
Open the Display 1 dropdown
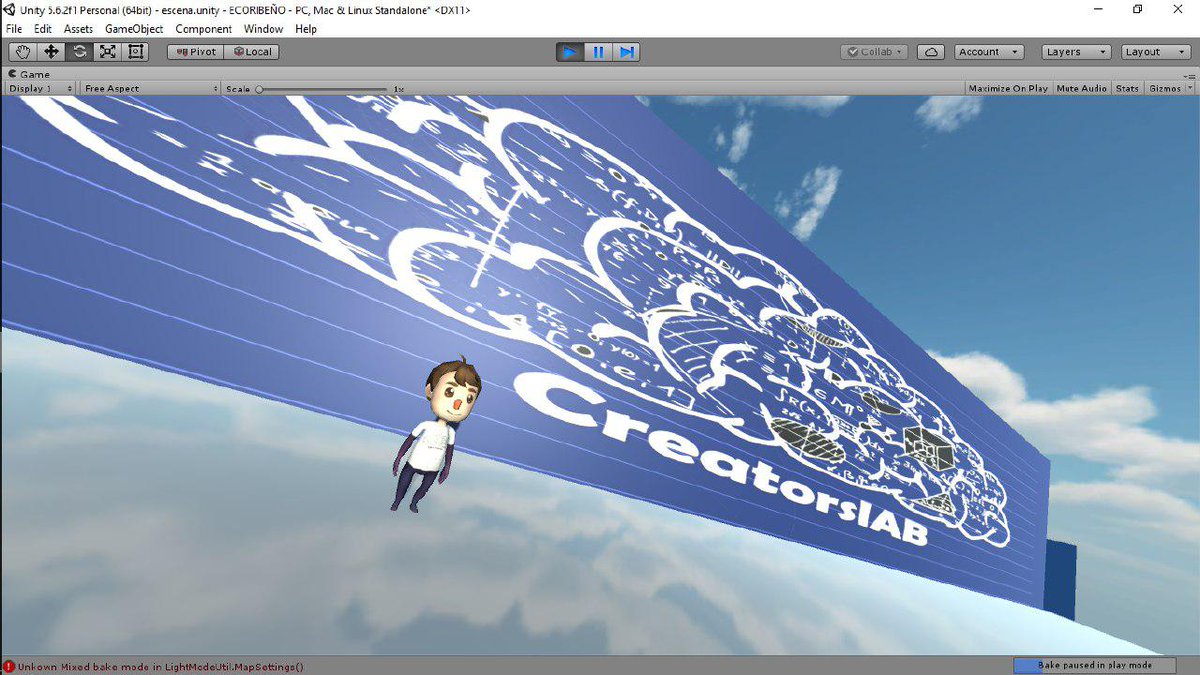point(40,88)
